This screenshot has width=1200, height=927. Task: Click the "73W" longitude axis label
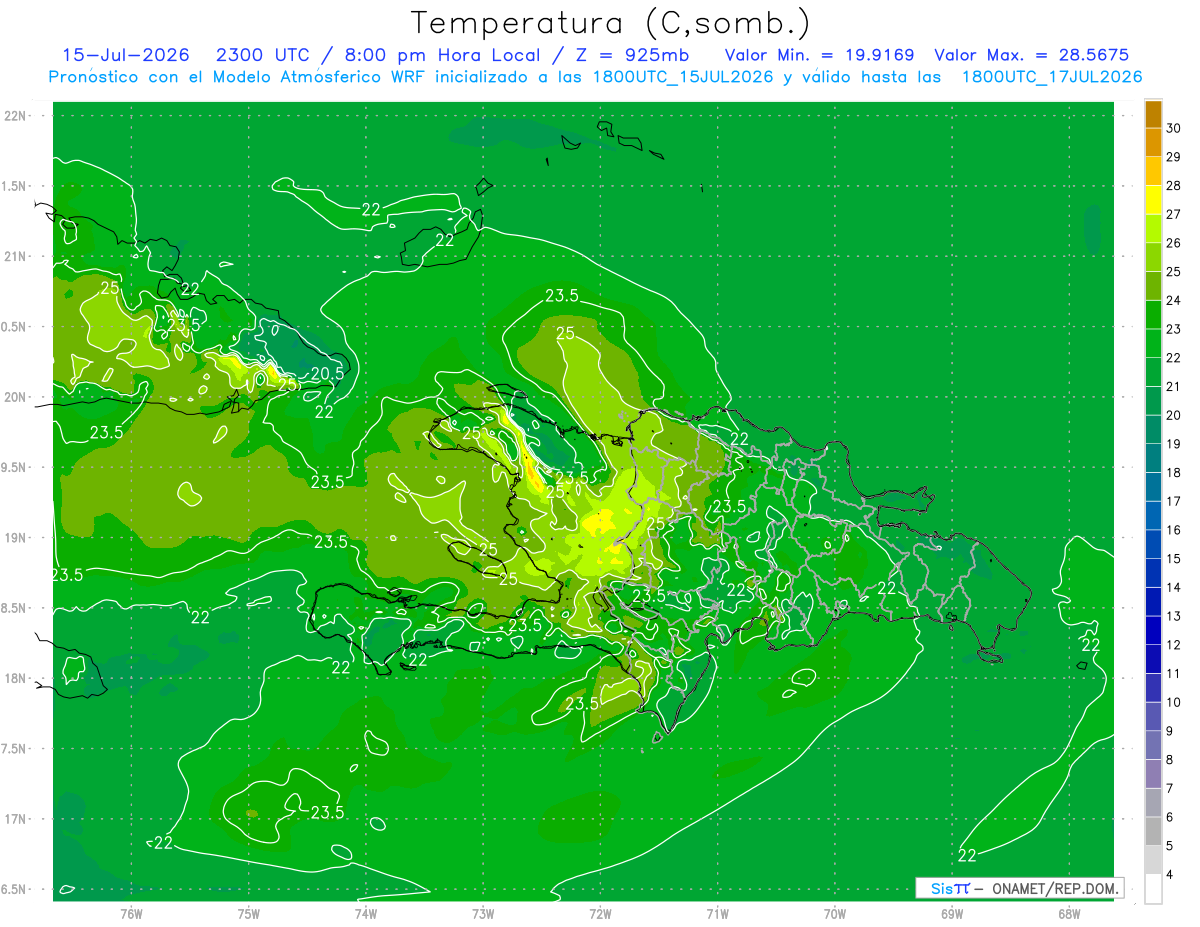click(483, 913)
